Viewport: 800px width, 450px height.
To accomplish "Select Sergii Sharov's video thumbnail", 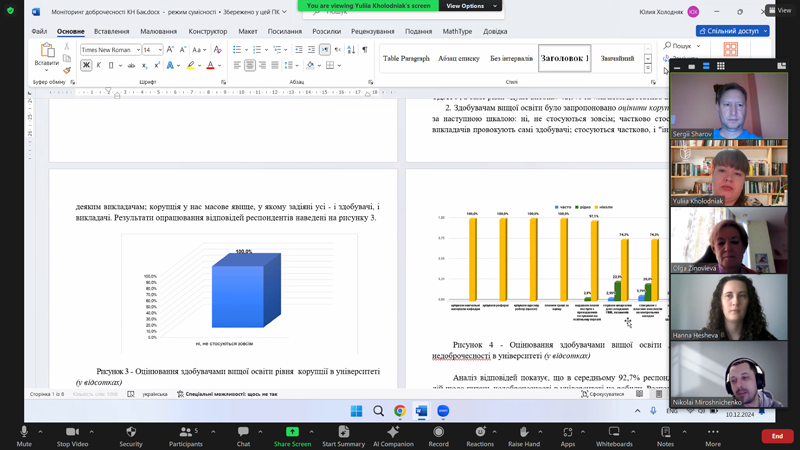I will (728, 105).
